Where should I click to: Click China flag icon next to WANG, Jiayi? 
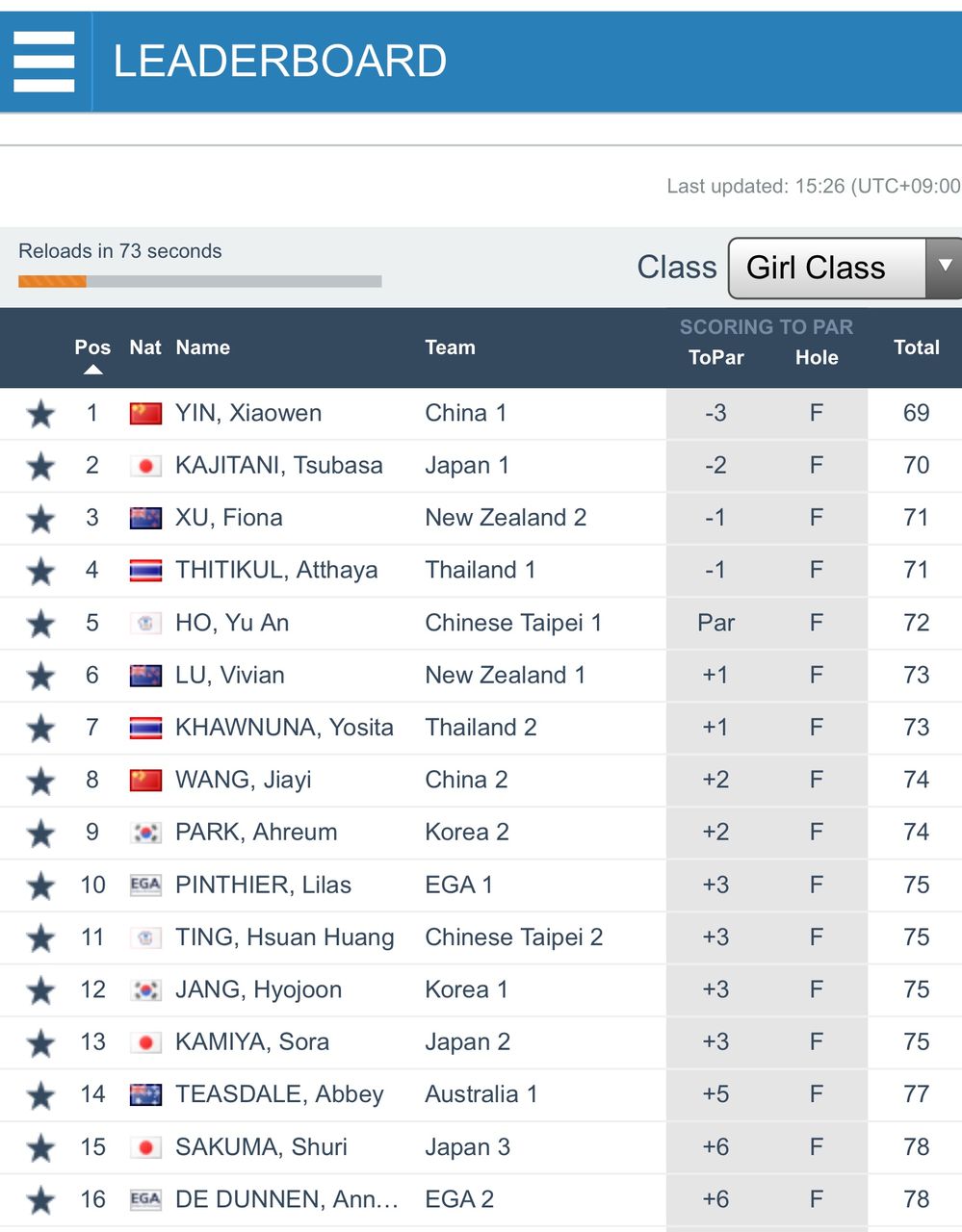(145, 780)
